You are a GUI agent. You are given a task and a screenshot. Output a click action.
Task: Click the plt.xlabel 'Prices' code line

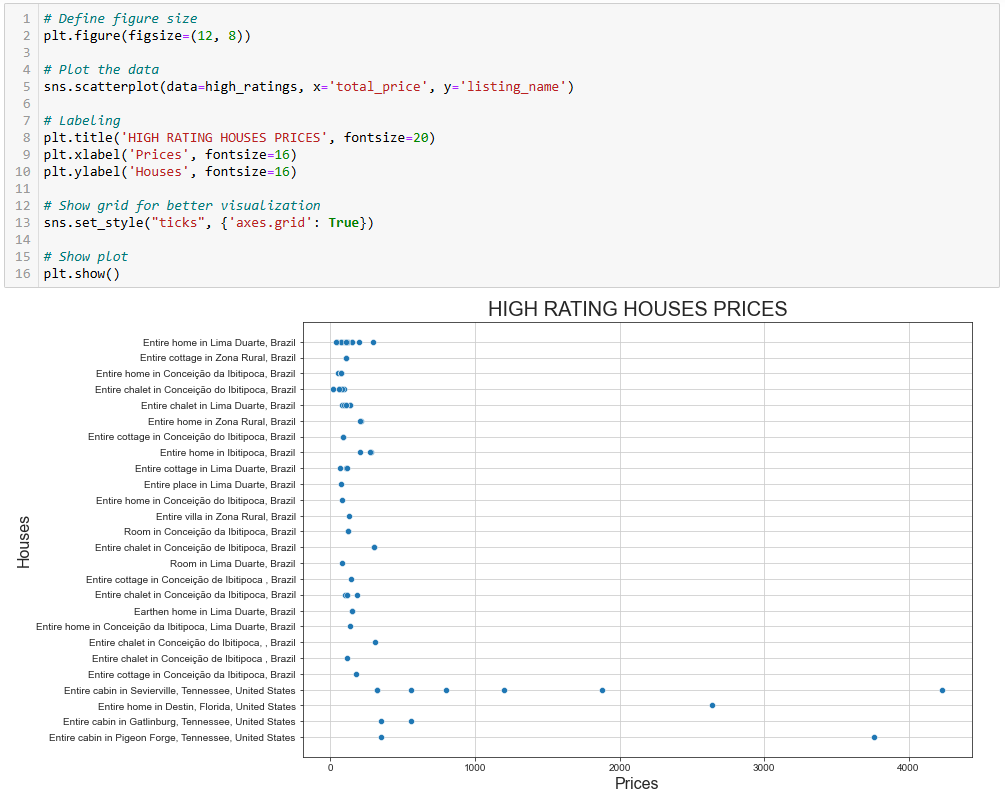(170, 154)
